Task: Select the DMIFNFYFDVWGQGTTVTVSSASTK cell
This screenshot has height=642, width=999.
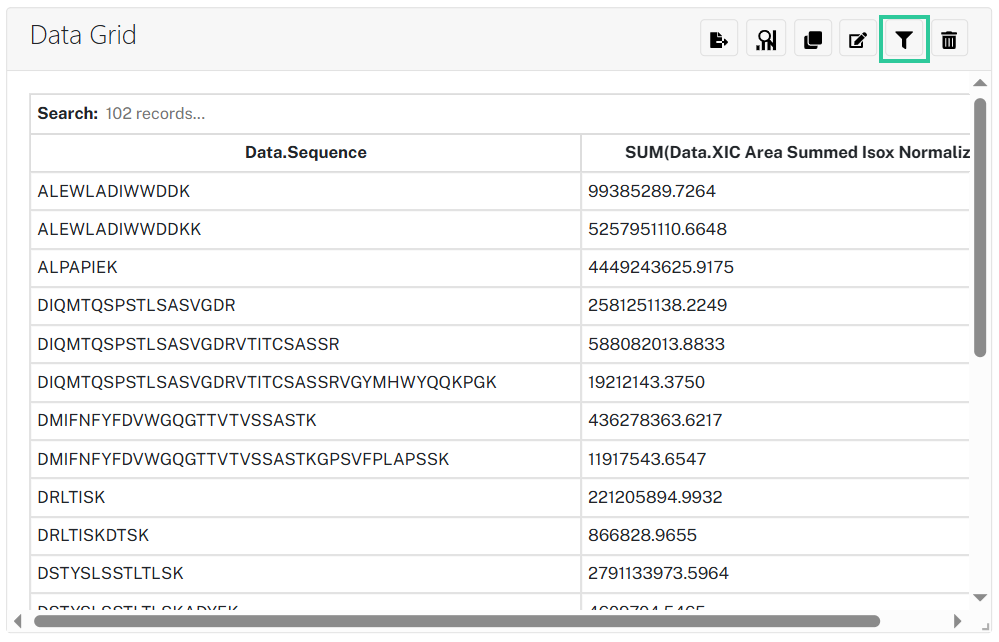Action: [x=305, y=420]
